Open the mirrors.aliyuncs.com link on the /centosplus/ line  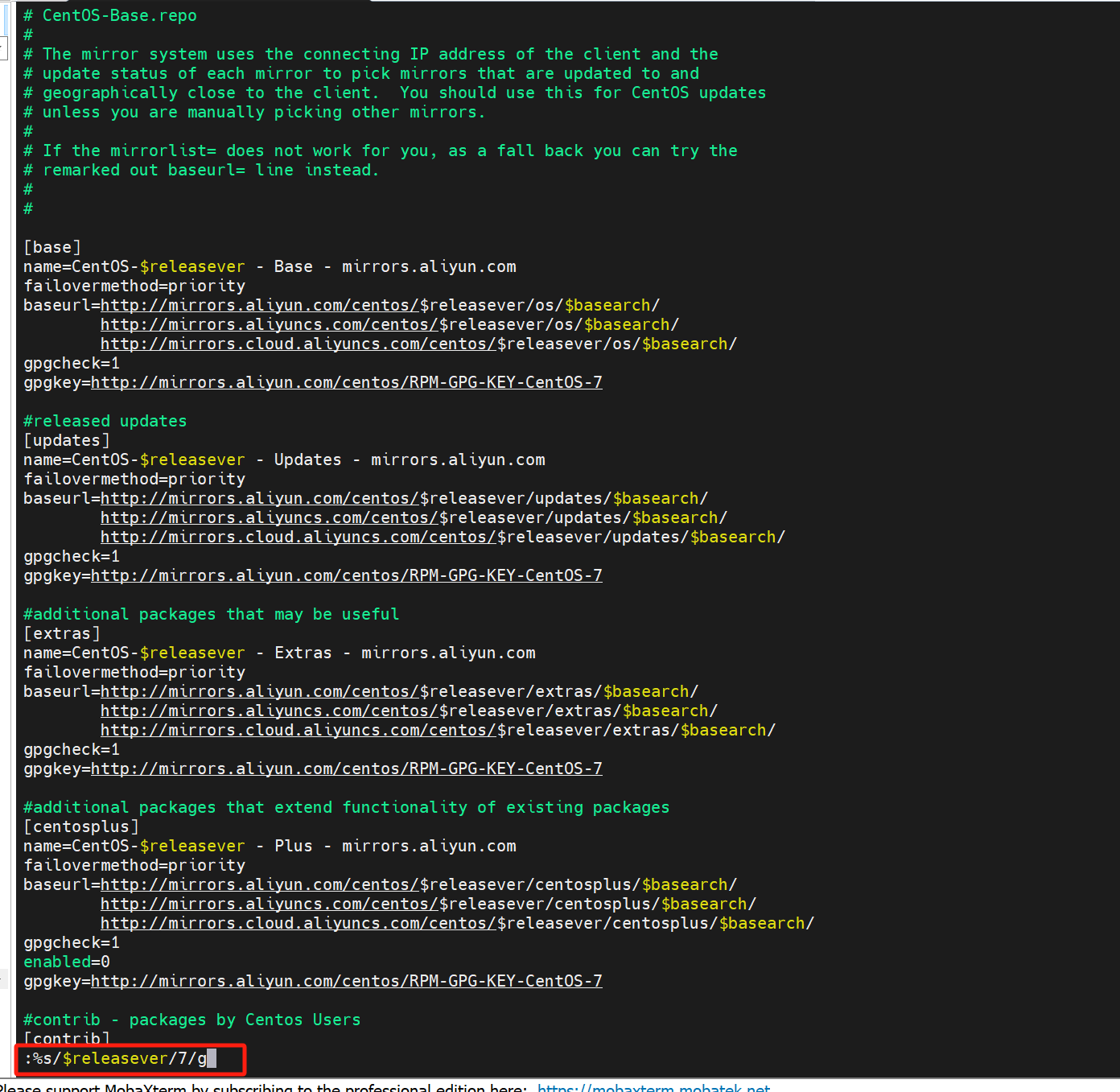pyautogui.click(x=270, y=904)
